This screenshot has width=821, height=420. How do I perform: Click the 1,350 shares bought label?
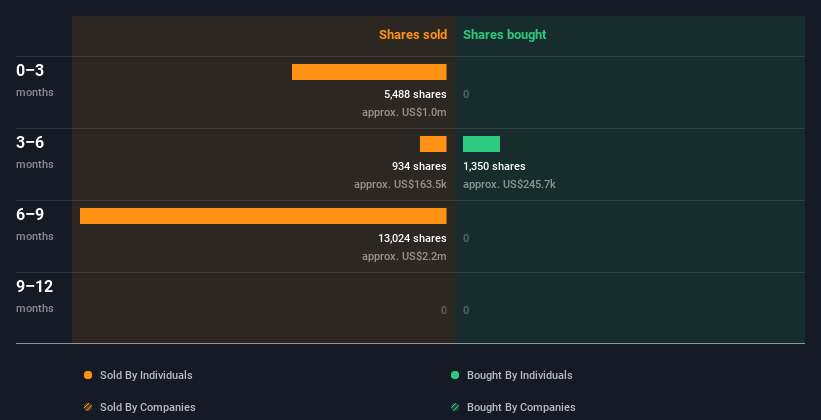coord(494,166)
